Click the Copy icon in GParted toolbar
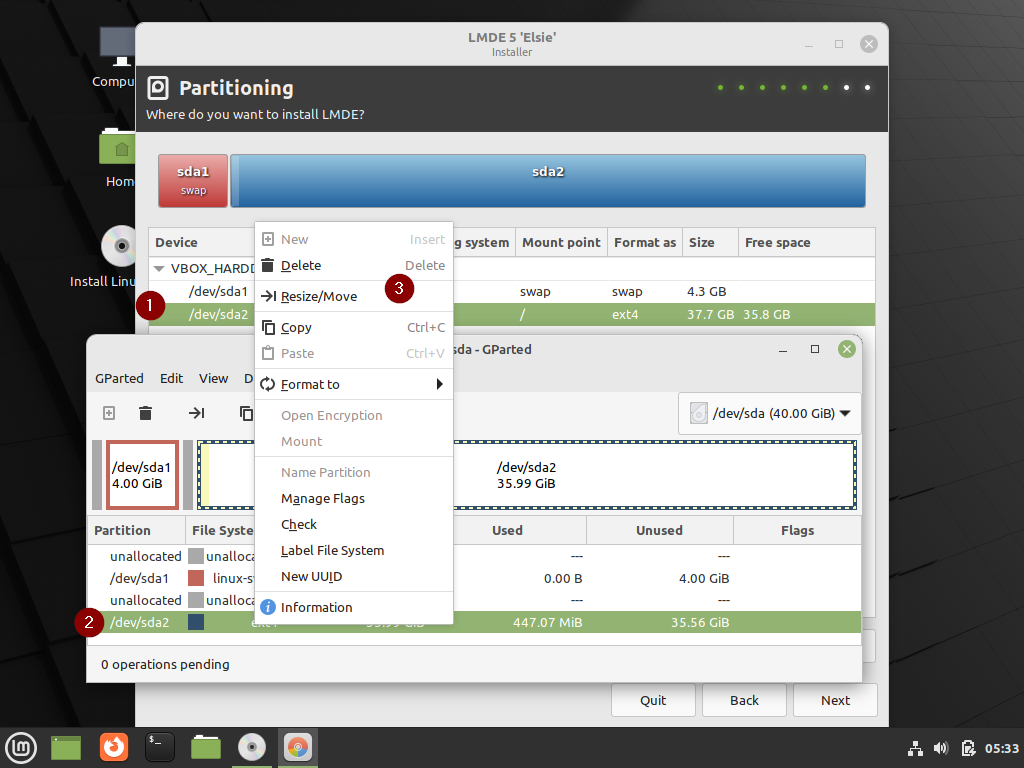Viewport: 1024px width, 768px height. pyautogui.click(x=246, y=413)
